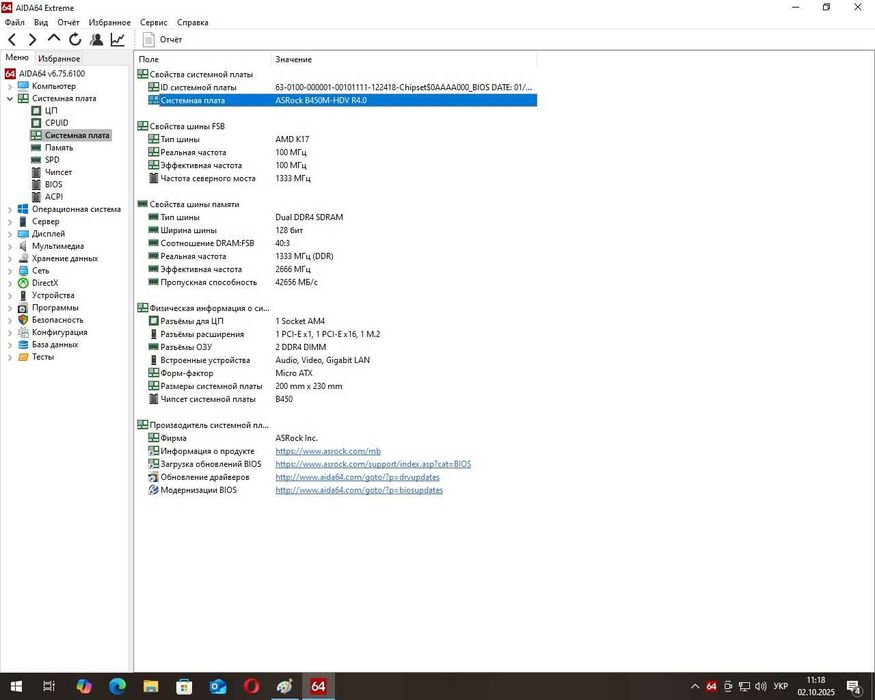This screenshot has height=700, width=875.
Task: Click the Безопасность shield icon
Action: click(x=23, y=320)
